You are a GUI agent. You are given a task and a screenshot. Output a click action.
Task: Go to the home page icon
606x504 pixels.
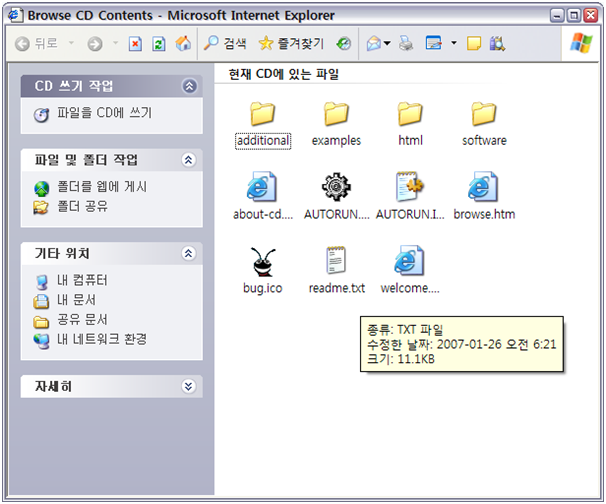tap(183, 44)
